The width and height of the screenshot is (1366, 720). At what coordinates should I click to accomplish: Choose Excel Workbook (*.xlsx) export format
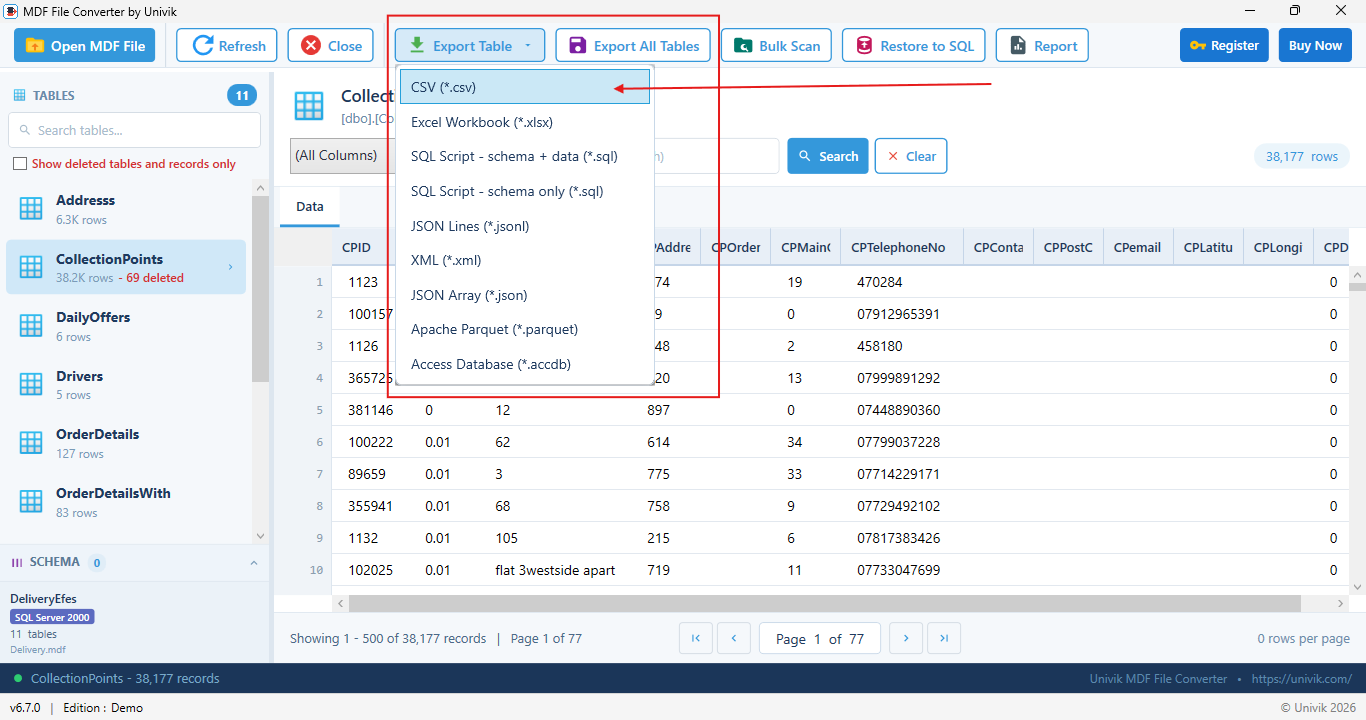pos(525,122)
